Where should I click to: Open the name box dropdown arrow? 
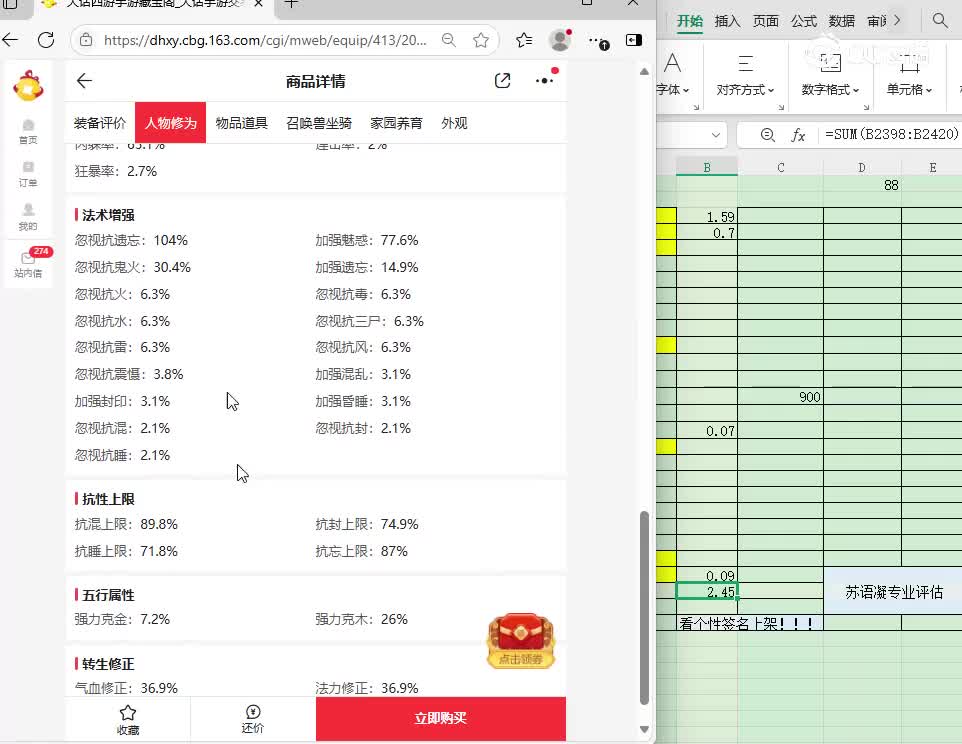point(715,135)
